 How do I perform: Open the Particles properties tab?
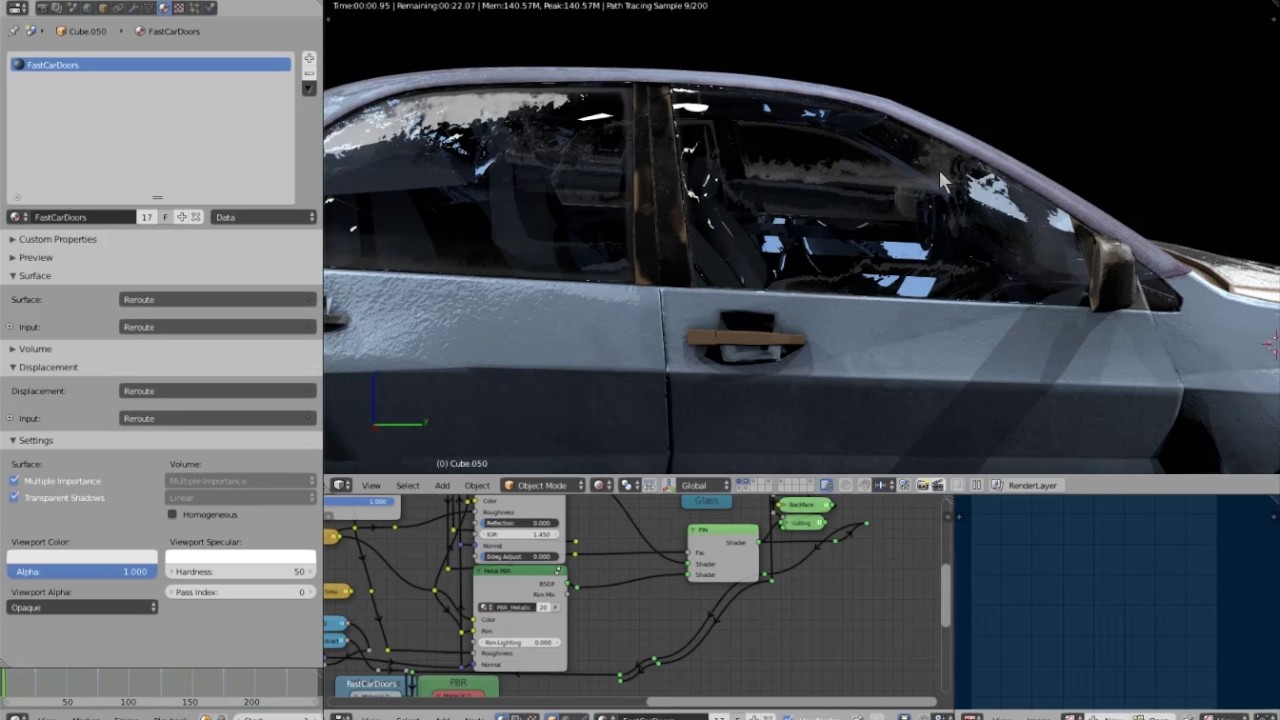(x=193, y=8)
